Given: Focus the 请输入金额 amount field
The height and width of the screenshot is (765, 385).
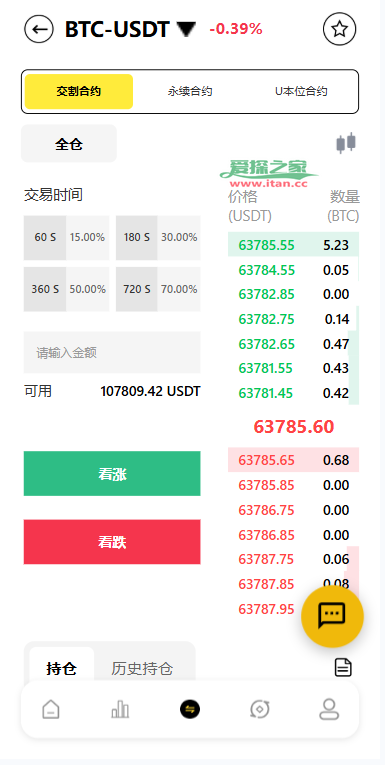Looking at the screenshot, I should pos(112,353).
